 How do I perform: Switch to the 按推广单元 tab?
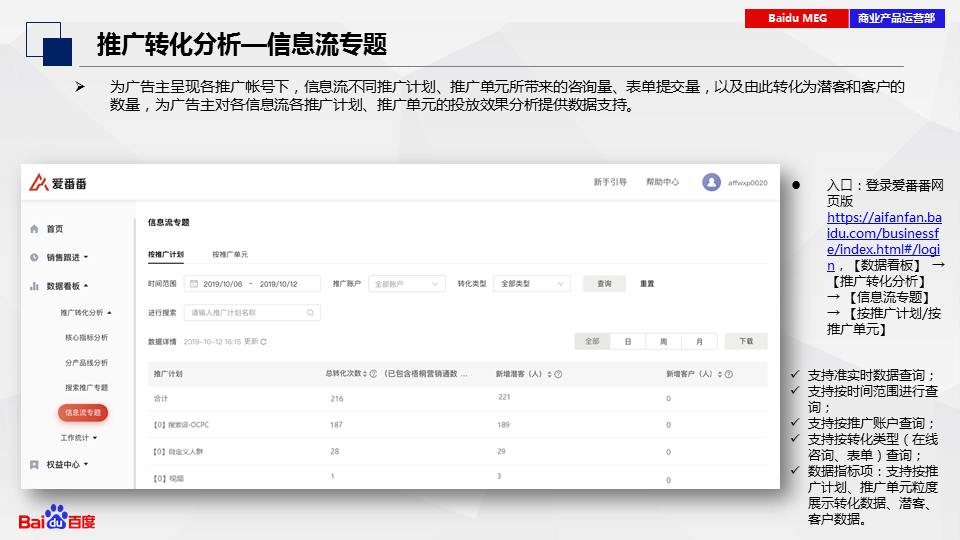[230, 254]
